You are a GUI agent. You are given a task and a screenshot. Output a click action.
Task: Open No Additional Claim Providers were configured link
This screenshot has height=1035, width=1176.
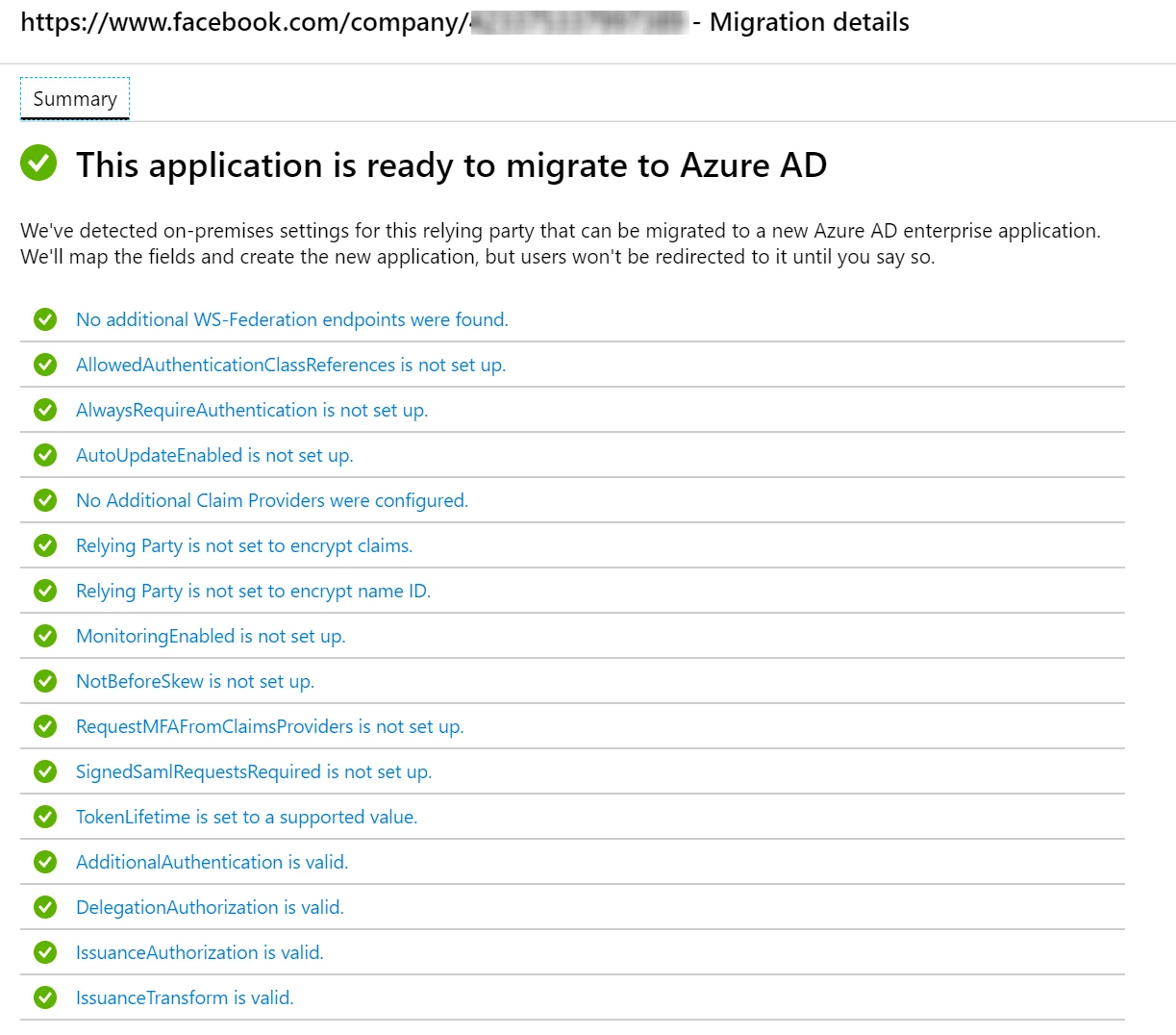coord(272,500)
